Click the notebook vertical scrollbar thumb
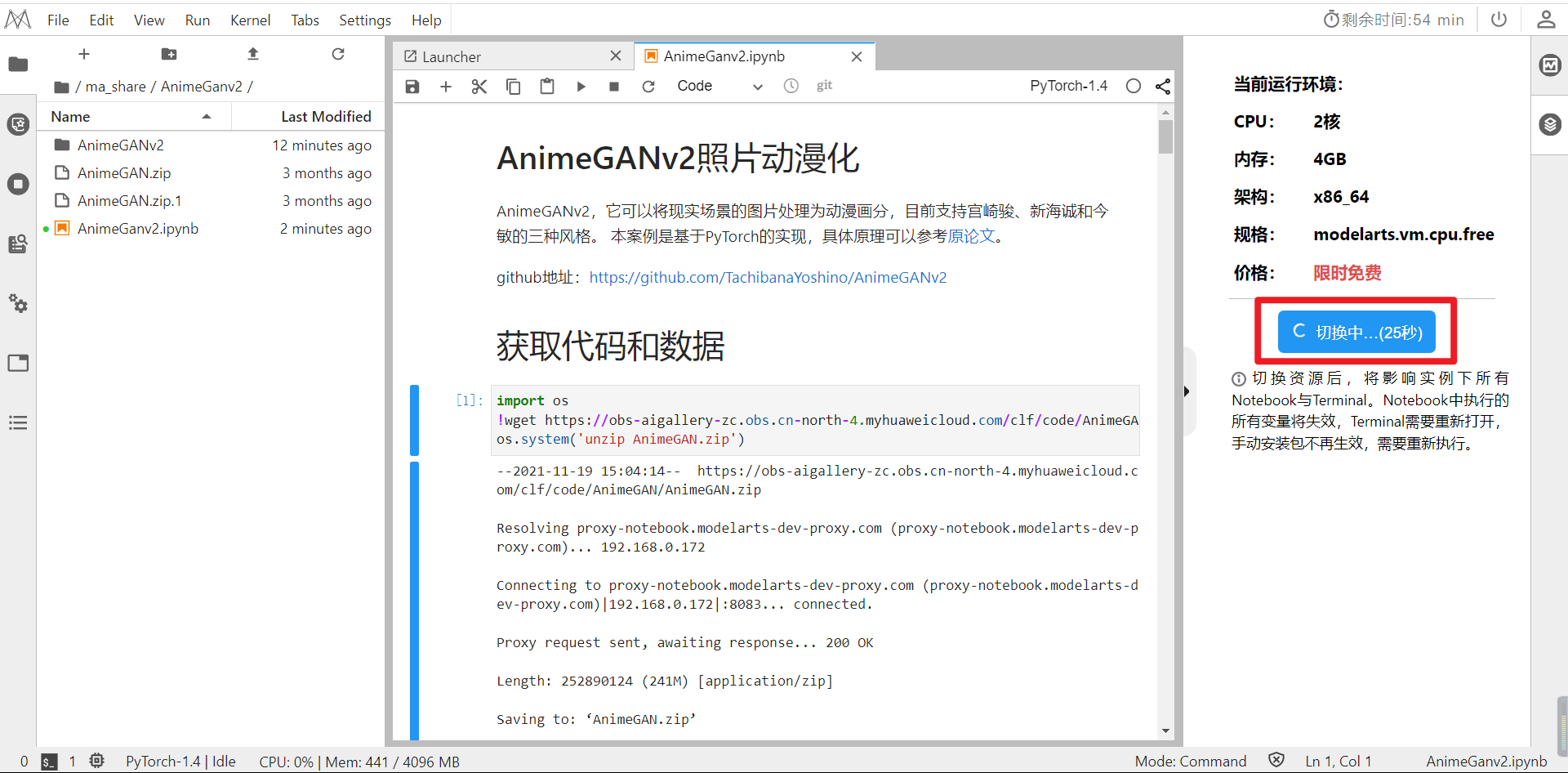The image size is (1568, 773). point(1165,136)
